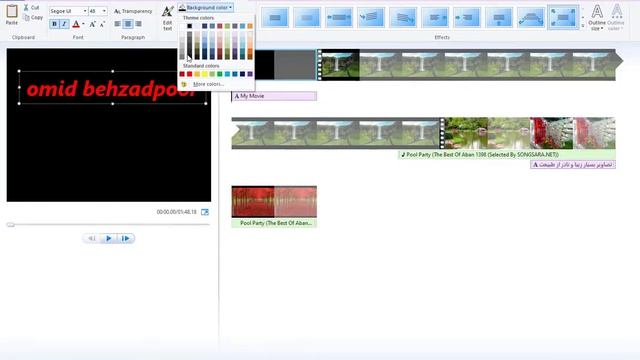Toggle Italic formatting
This screenshot has width=640, height=360.
pyautogui.click(x=64, y=24)
